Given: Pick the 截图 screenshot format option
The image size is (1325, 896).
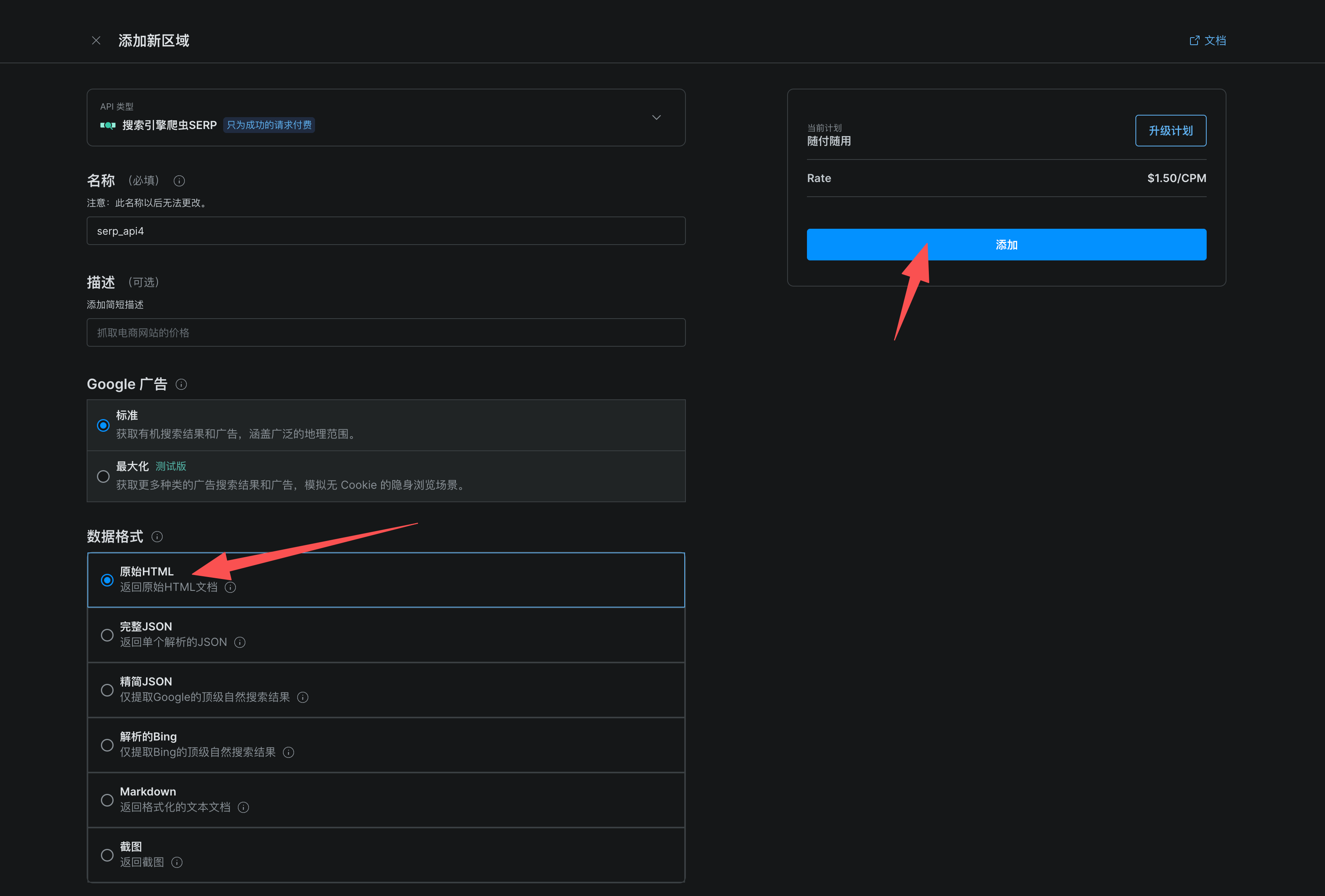Looking at the screenshot, I should coord(107,855).
